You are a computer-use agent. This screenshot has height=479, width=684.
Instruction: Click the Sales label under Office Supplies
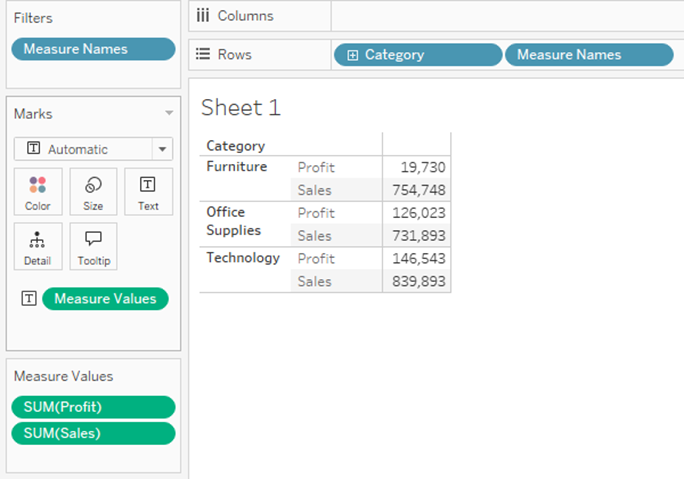pos(315,236)
